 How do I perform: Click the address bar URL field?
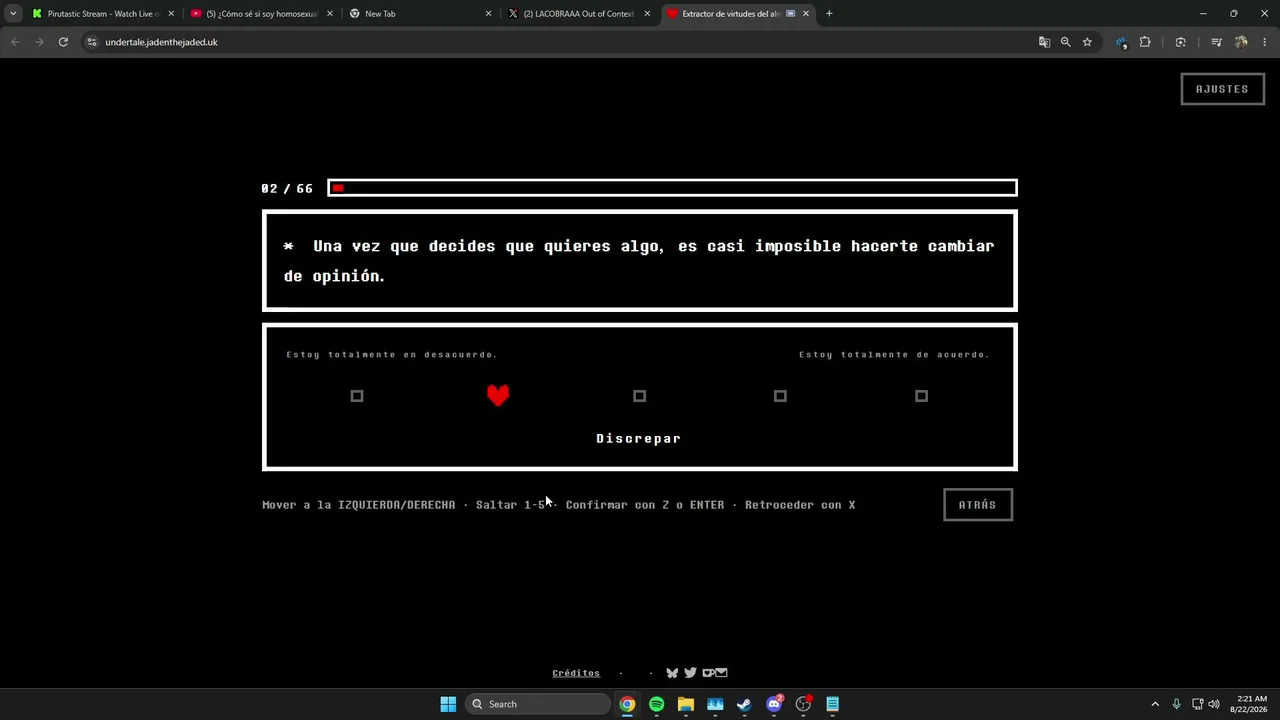[560, 42]
